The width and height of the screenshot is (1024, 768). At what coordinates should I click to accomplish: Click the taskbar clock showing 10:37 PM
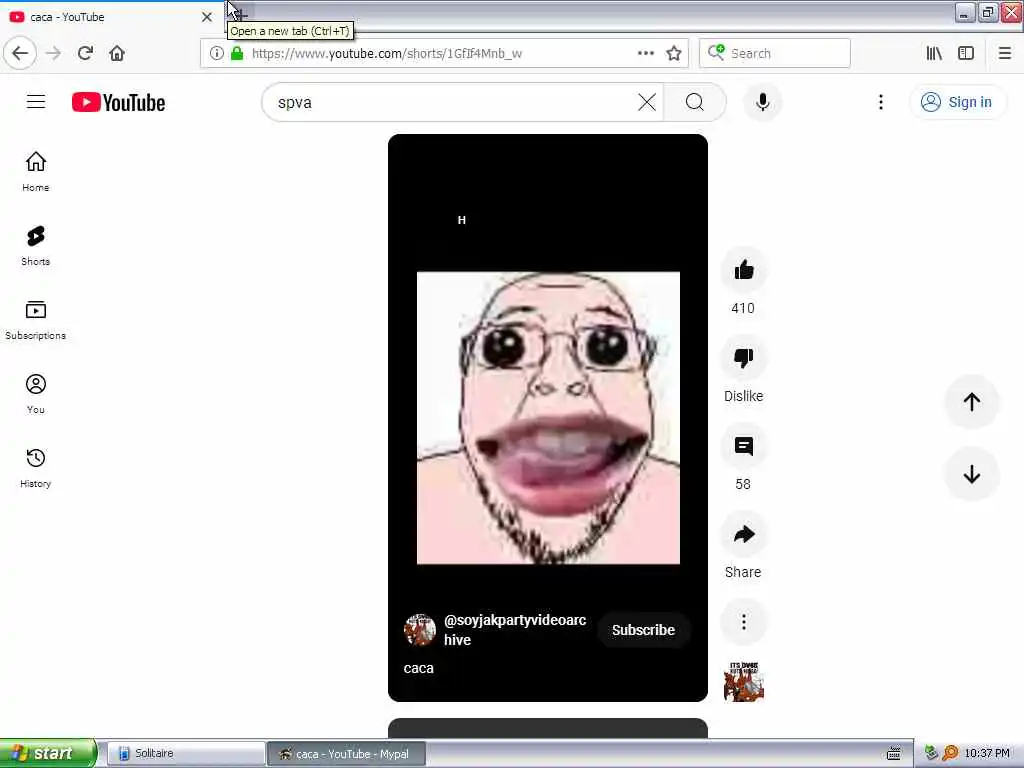pyautogui.click(x=987, y=754)
